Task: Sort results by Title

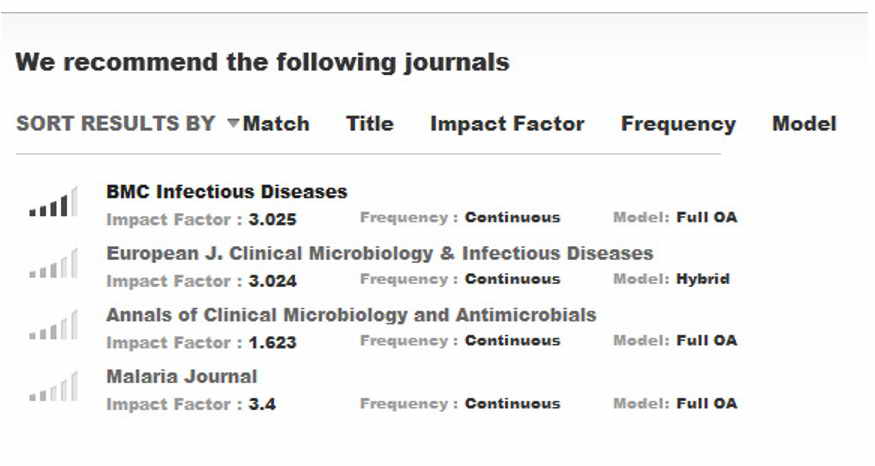Action: (x=369, y=123)
